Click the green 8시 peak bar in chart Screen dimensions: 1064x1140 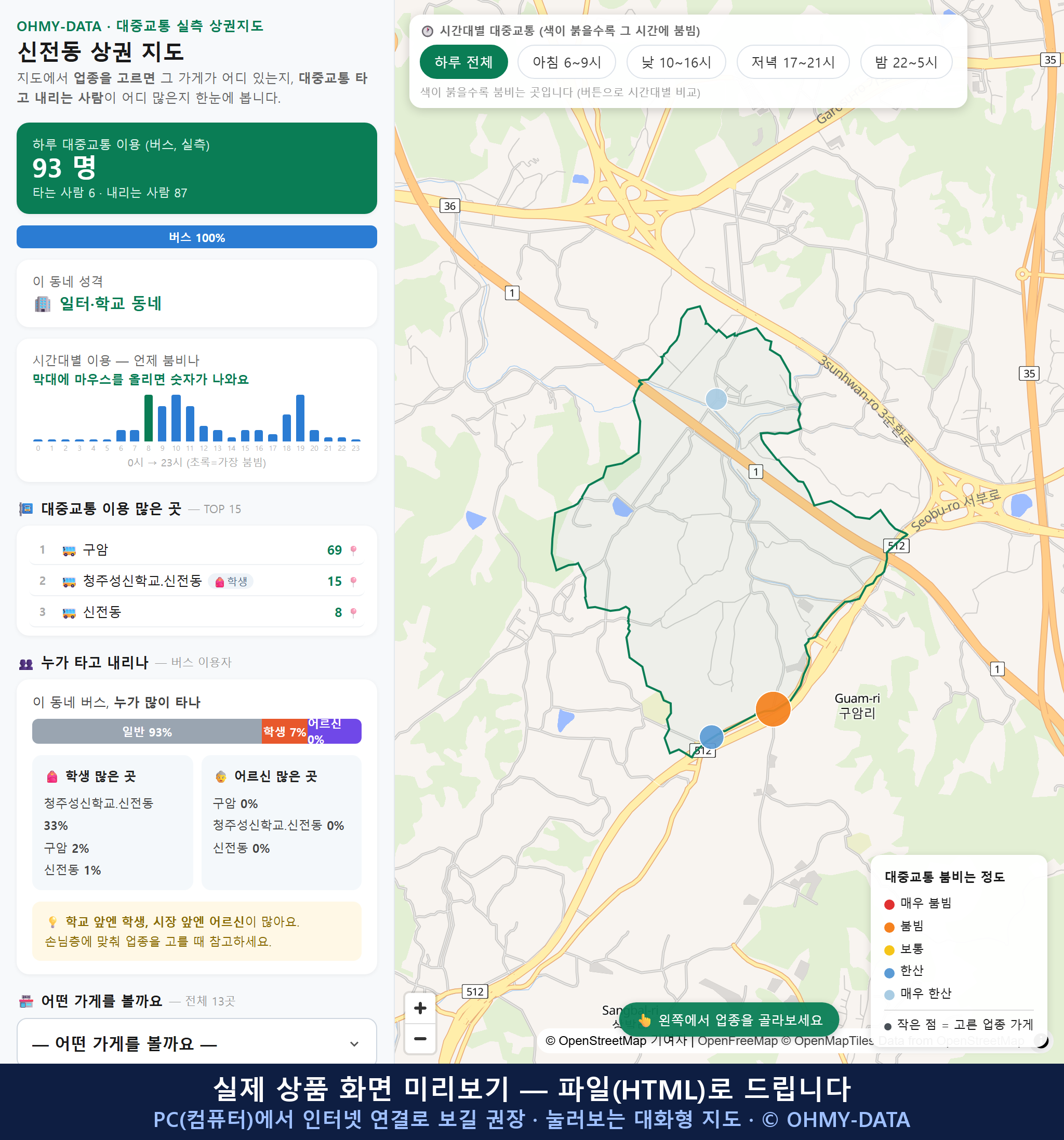(149, 418)
